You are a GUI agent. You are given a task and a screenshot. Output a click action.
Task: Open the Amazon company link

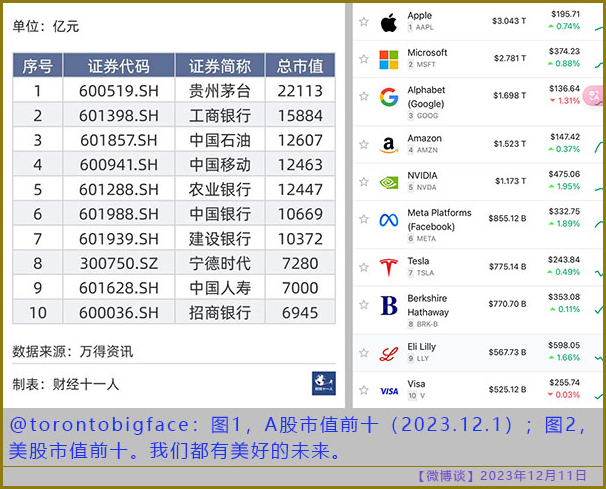click(x=424, y=138)
